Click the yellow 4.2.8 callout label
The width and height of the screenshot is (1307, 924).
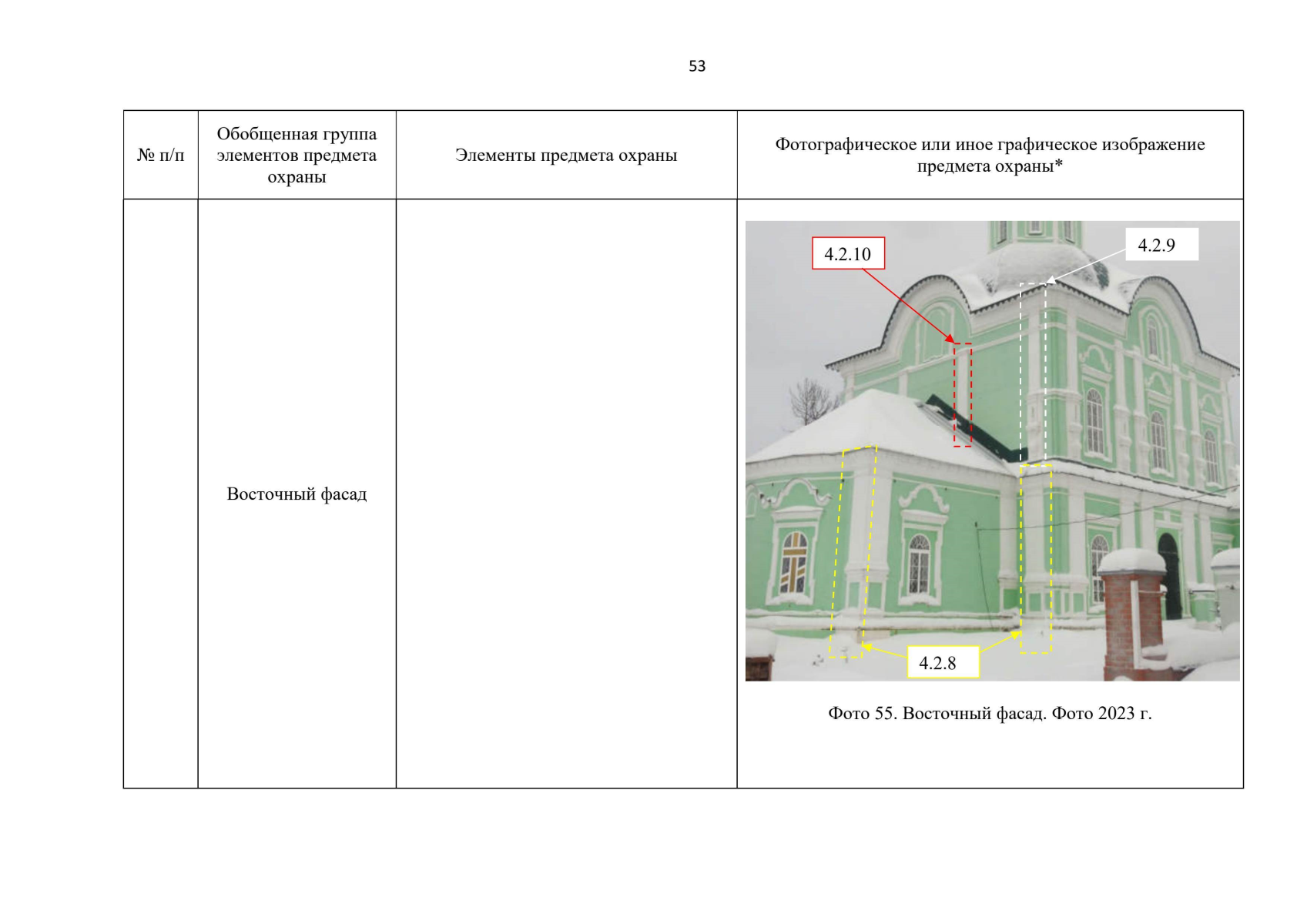point(943,662)
